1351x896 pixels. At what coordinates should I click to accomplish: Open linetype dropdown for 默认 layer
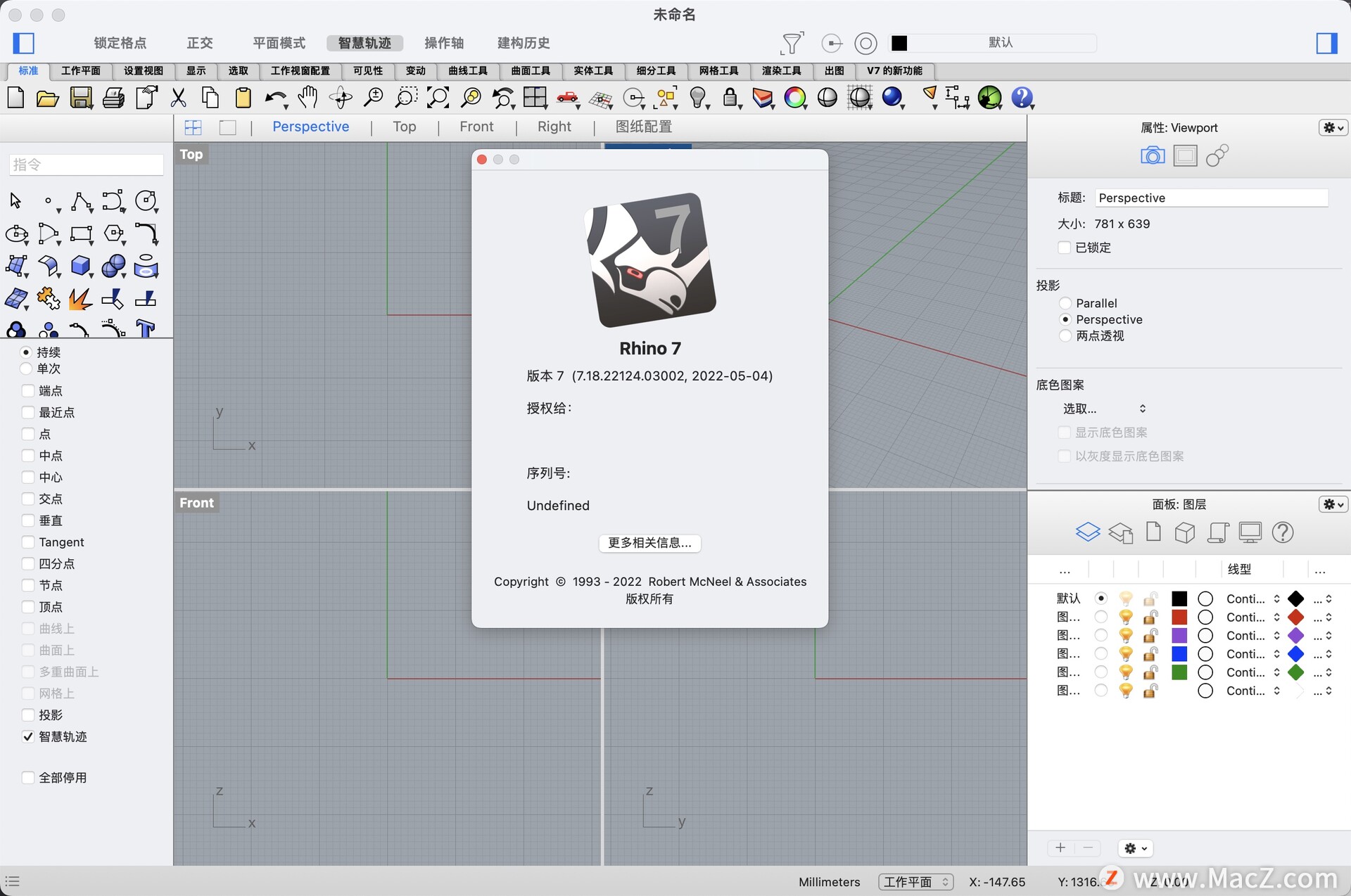pyautogui.click(x=1252, y=599)
